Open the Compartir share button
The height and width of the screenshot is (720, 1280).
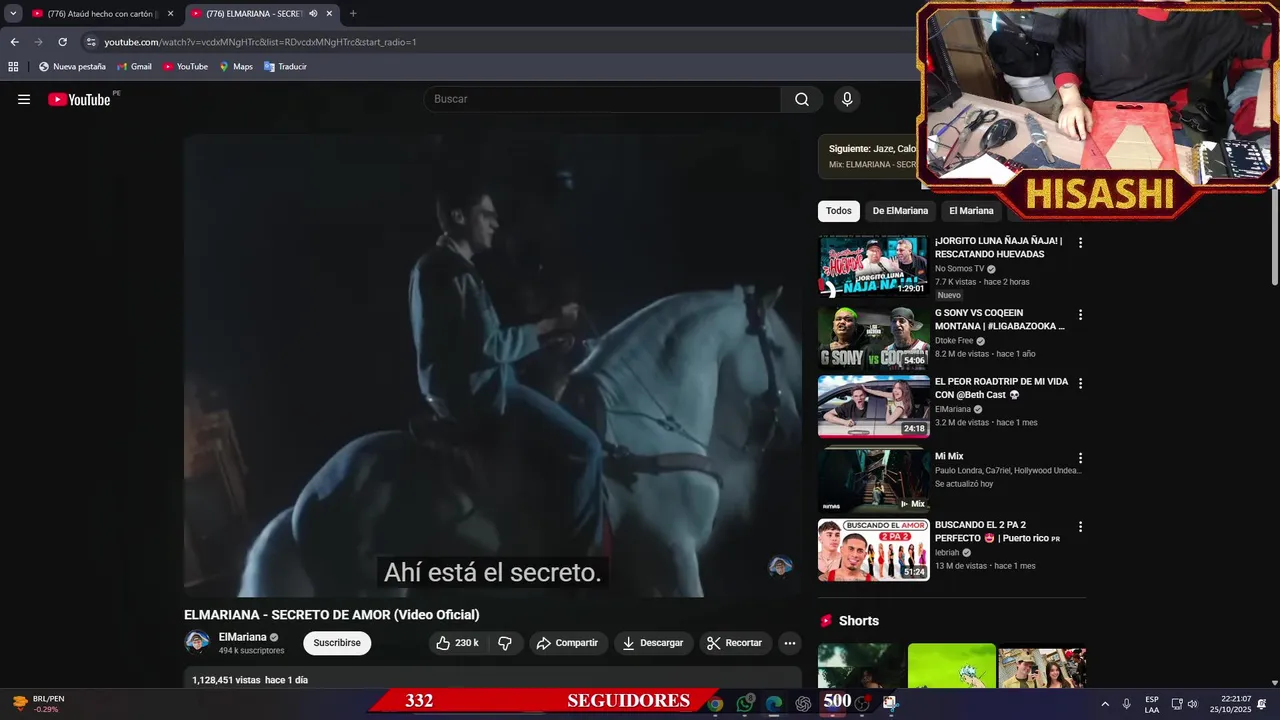click(568, 643)
